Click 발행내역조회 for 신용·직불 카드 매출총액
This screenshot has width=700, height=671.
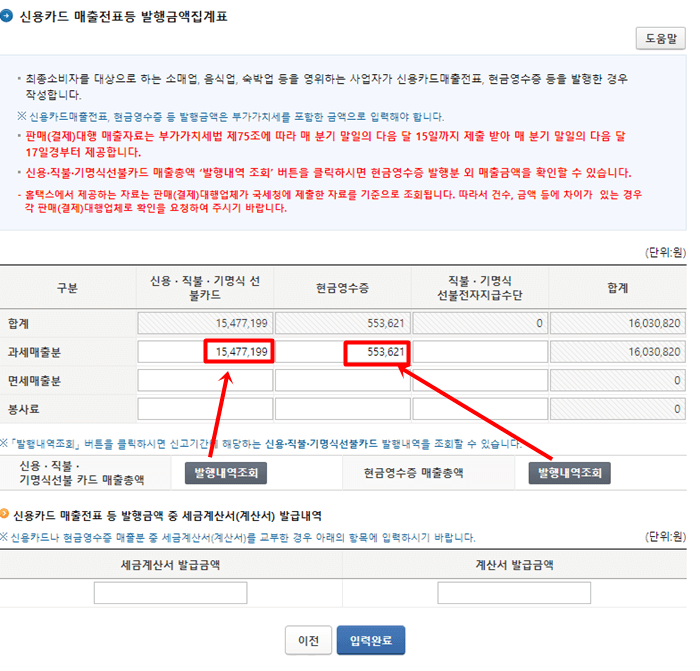(x=226, y=473)
